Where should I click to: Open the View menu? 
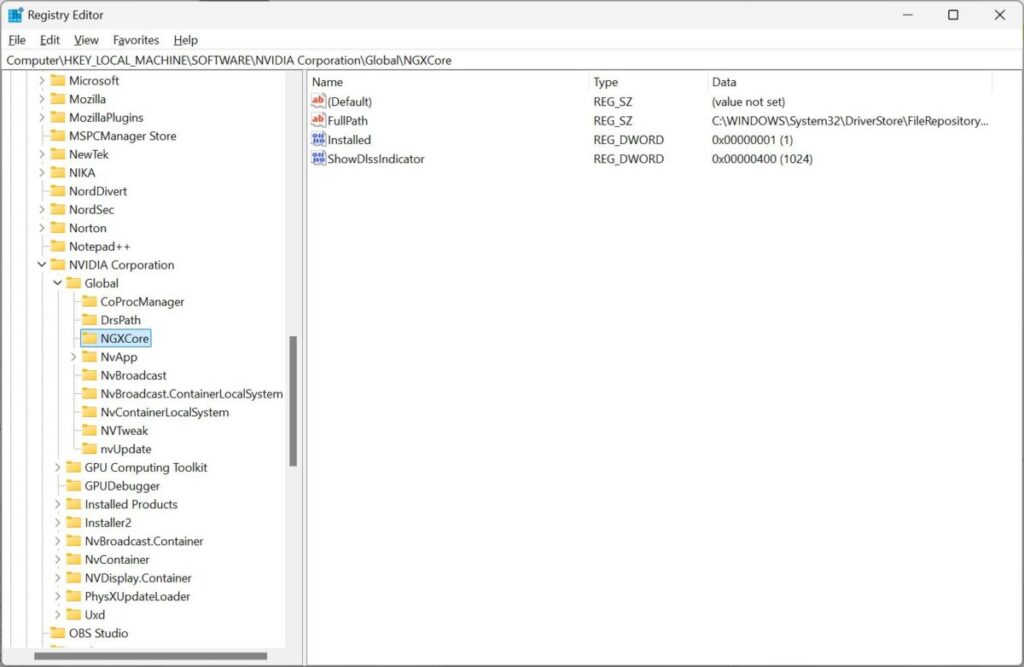tap(86, 40)
